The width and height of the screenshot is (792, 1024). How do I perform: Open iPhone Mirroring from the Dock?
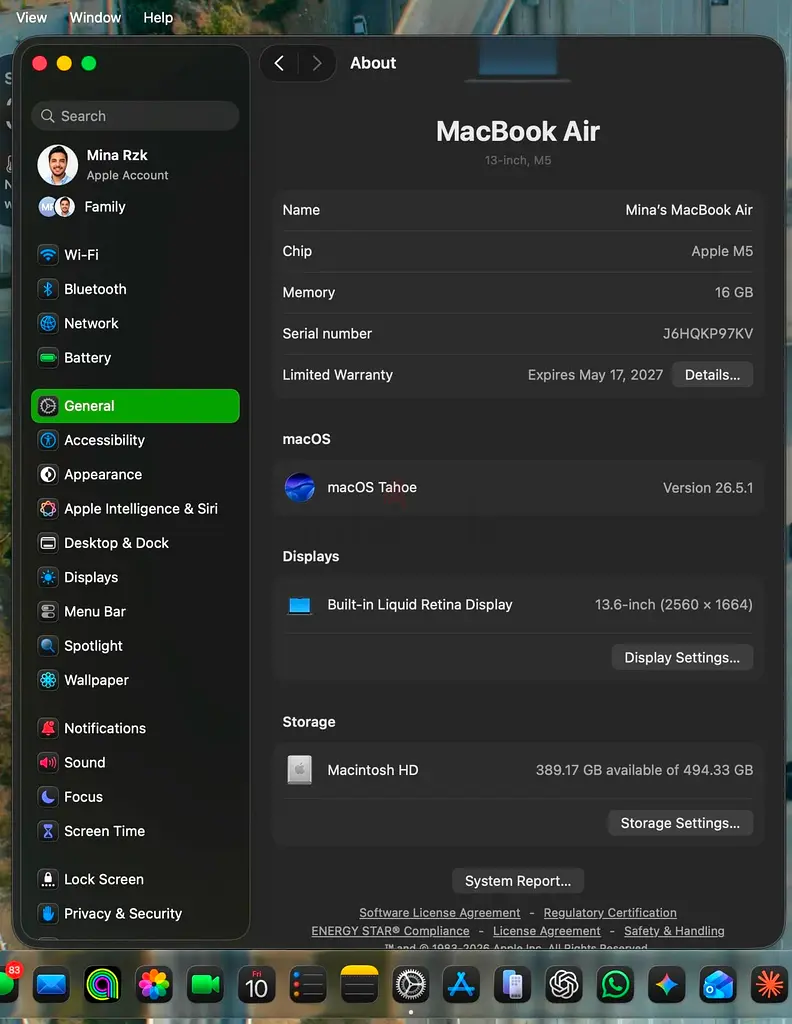[513, 984]
